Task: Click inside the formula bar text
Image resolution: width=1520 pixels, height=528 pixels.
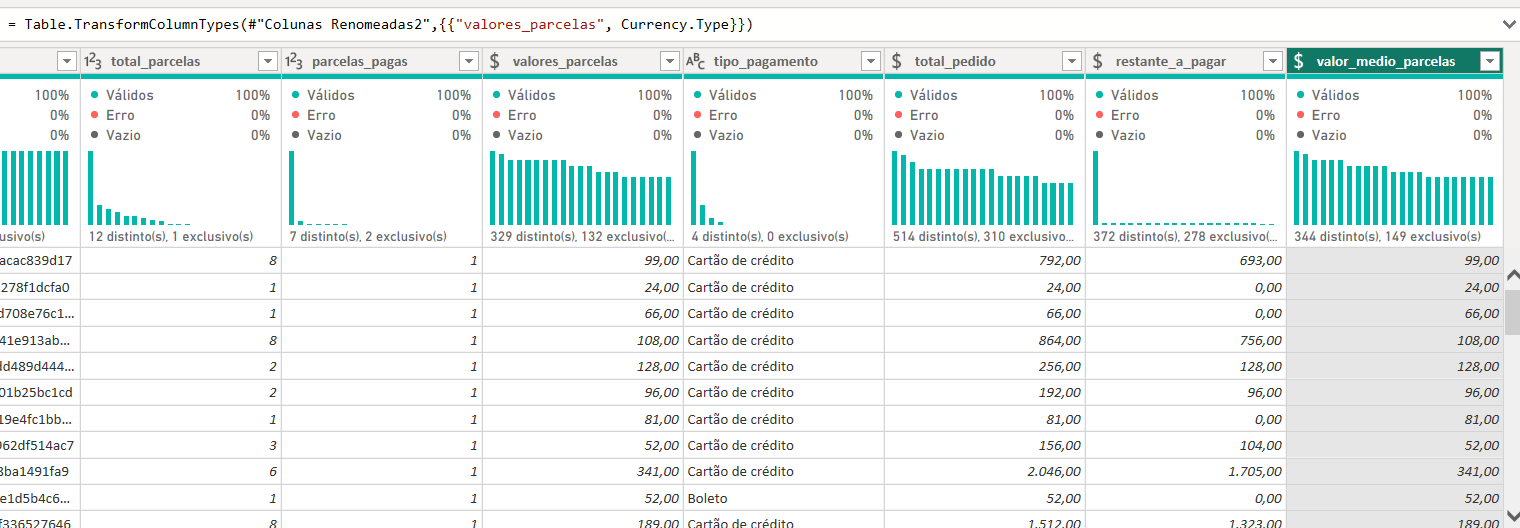Action: coord(380,23)
